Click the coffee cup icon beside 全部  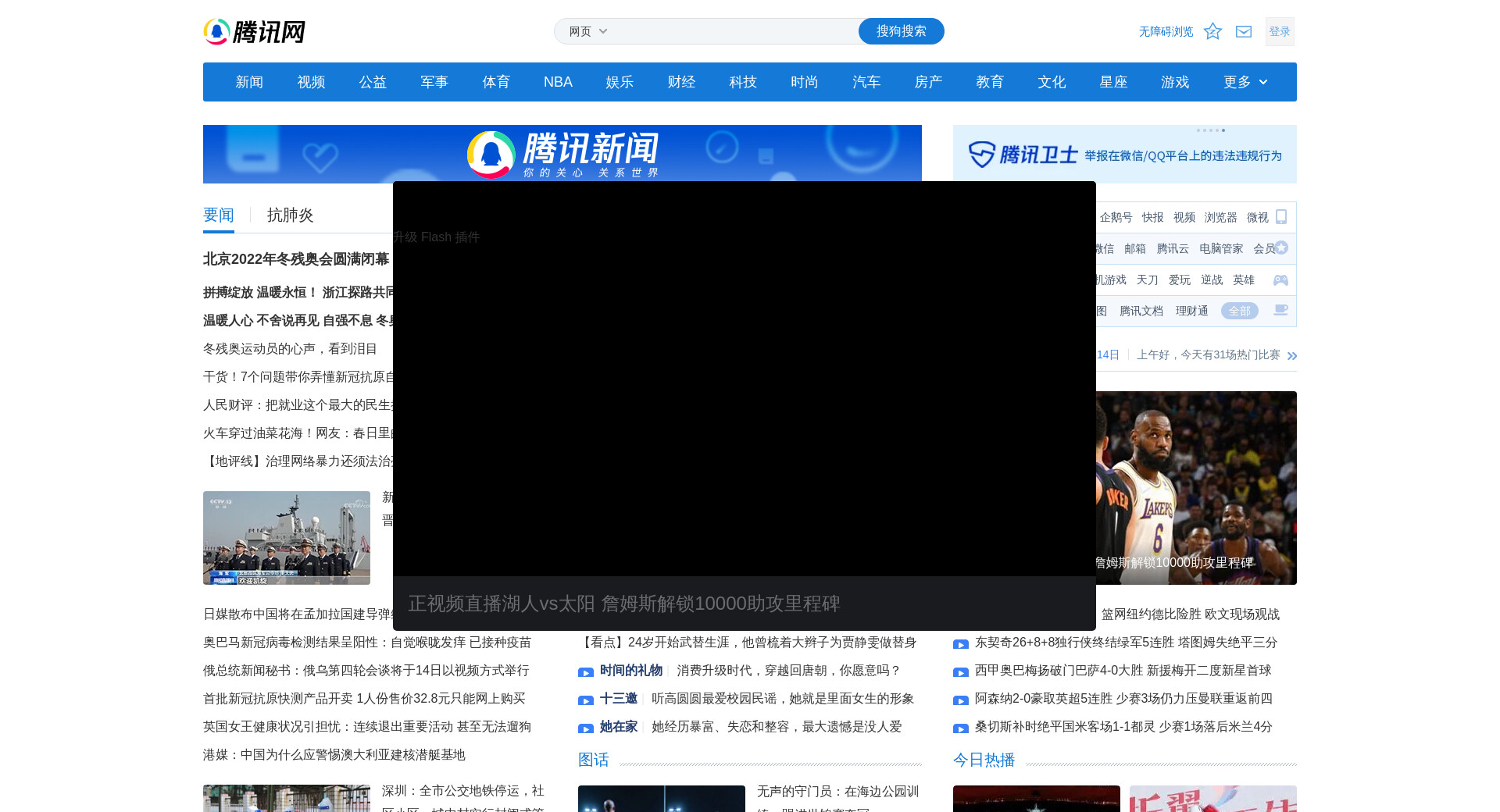pos(1280,311)
